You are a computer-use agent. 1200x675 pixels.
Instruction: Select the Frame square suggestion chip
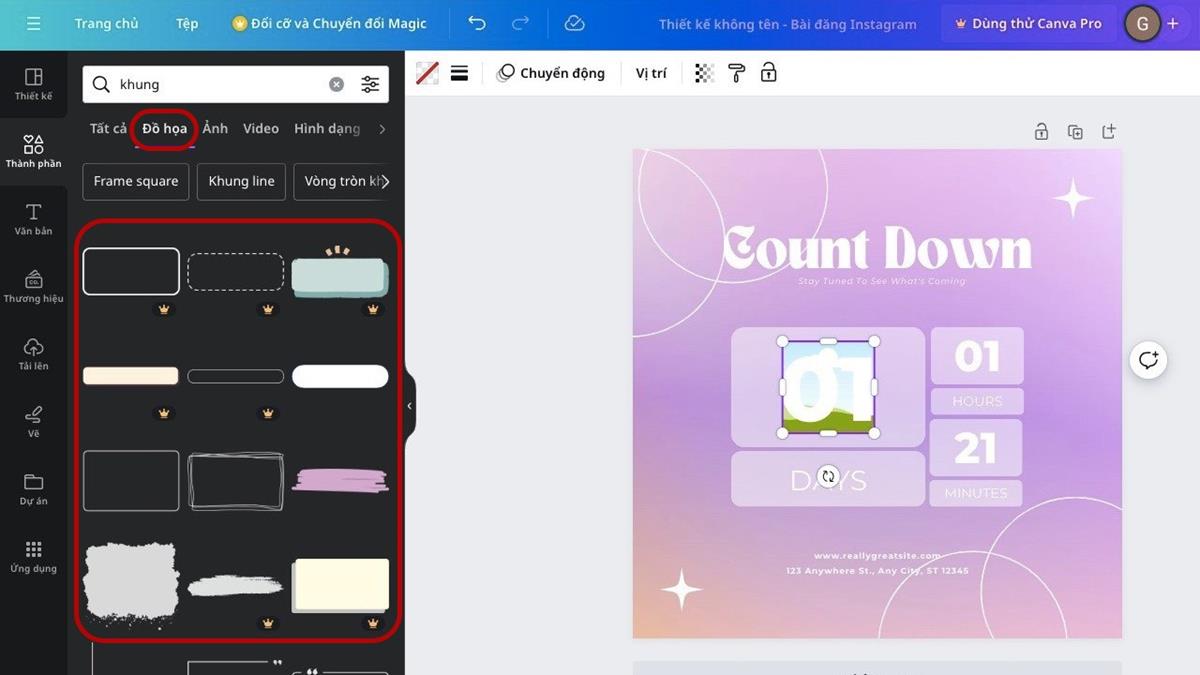[x=136, y=181]
